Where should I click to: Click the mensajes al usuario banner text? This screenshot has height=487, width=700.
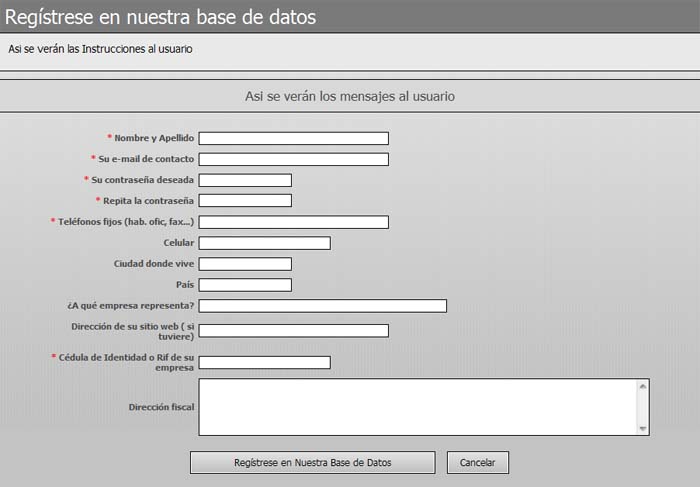point(350,97)
